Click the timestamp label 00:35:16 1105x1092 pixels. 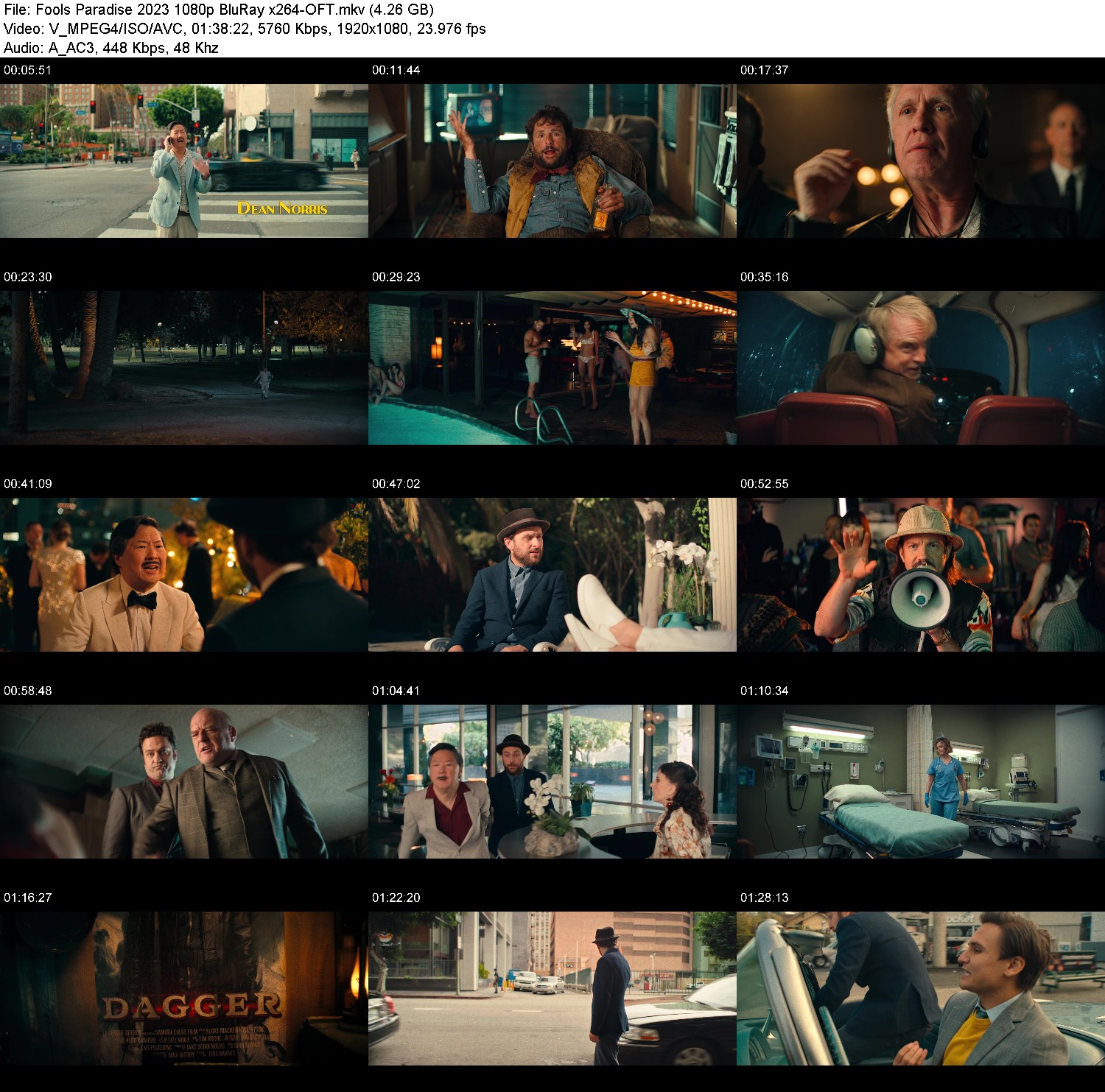pyautogui.click(x=764, y=277)
